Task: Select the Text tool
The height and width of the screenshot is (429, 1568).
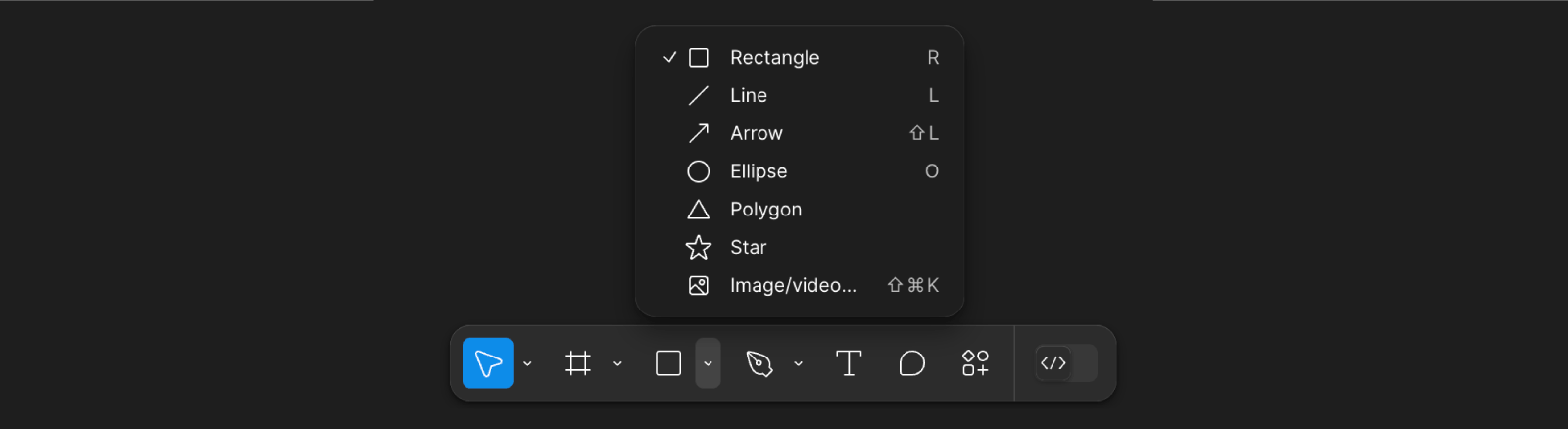Action: 849,363
